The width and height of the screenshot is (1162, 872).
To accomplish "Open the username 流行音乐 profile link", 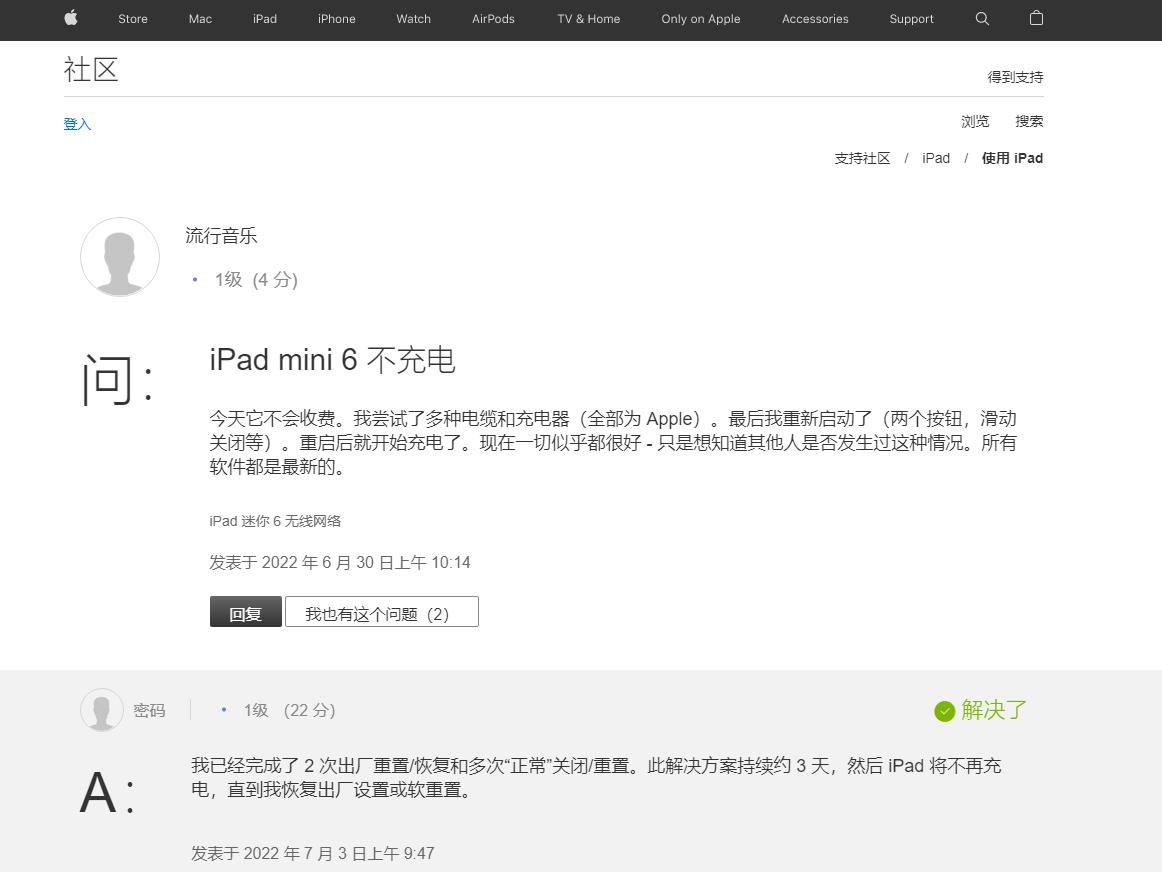I will point(221,236).
